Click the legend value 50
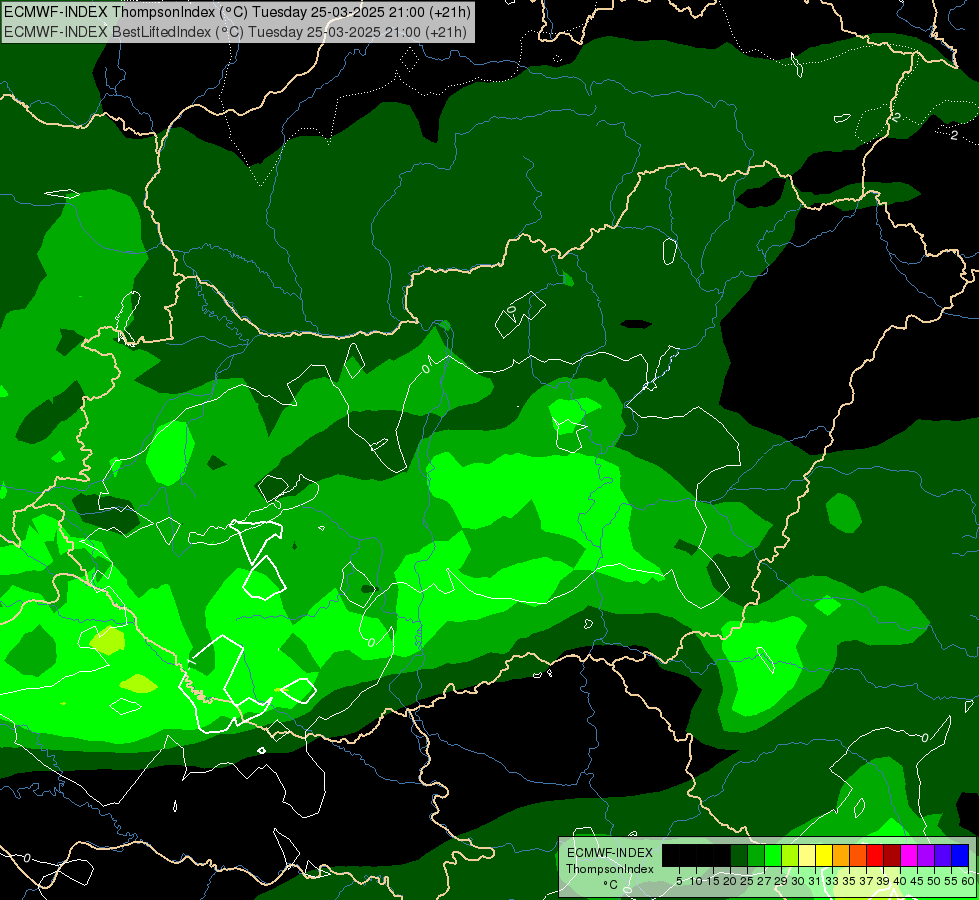The image size is (979, 900). coord(934,881)
